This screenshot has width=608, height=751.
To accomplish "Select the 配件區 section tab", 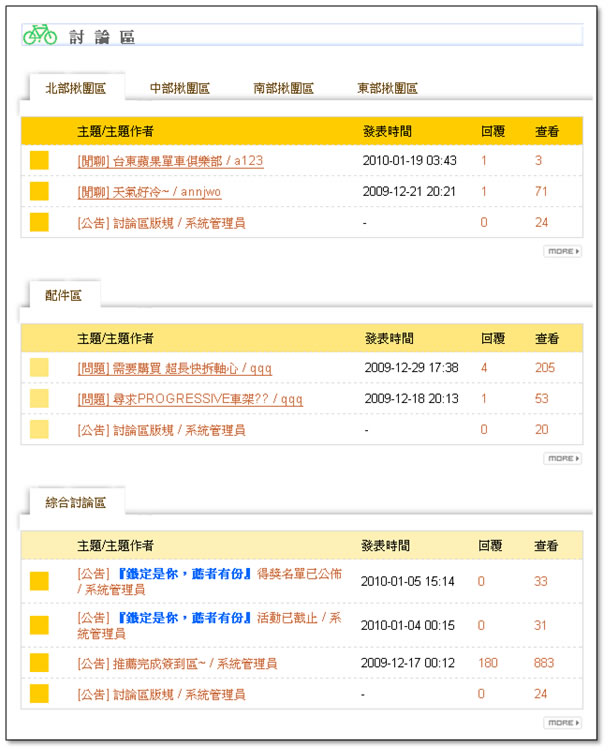I will [63, 295].
